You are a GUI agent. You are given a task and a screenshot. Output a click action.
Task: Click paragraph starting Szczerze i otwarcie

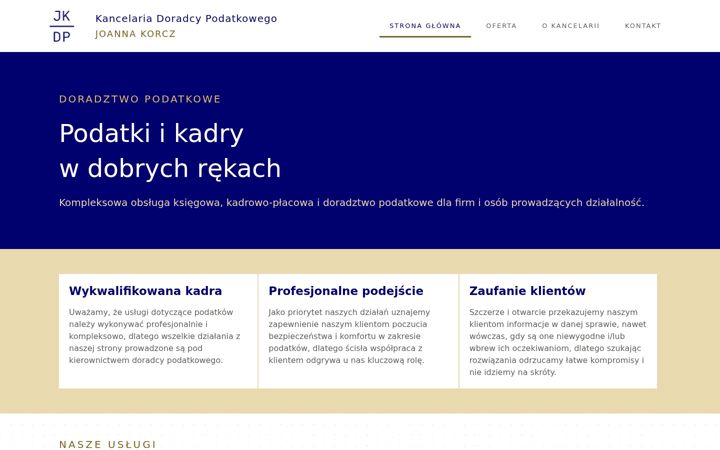click(x=557, y=342)
